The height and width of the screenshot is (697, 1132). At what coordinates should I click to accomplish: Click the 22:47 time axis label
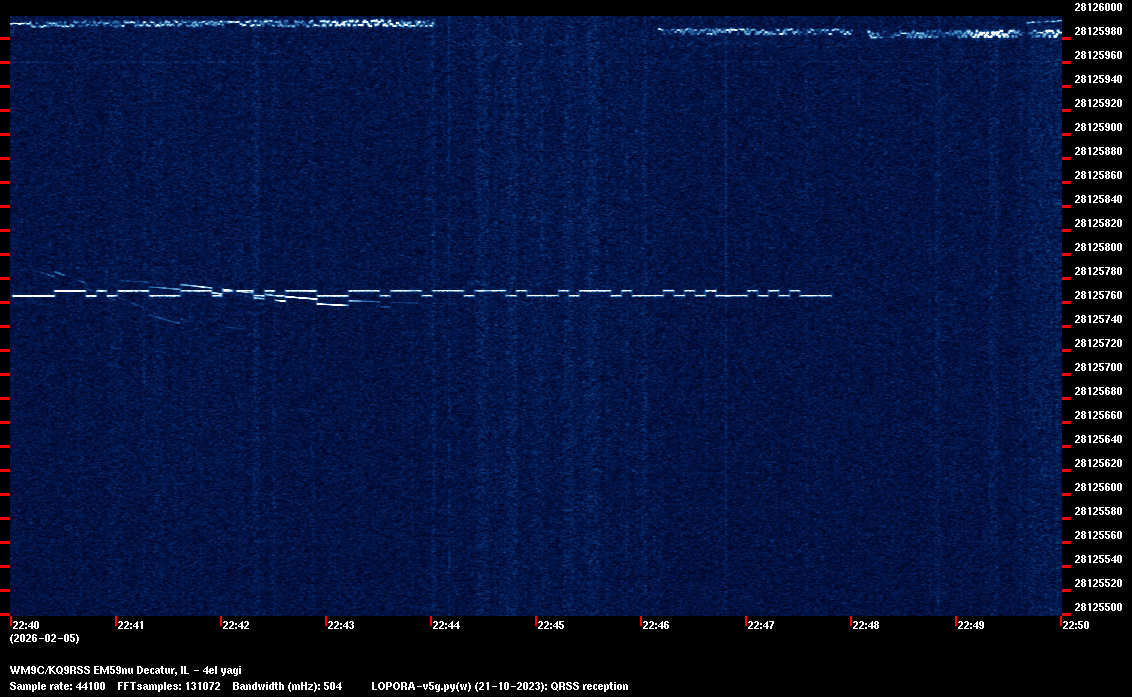760,626
